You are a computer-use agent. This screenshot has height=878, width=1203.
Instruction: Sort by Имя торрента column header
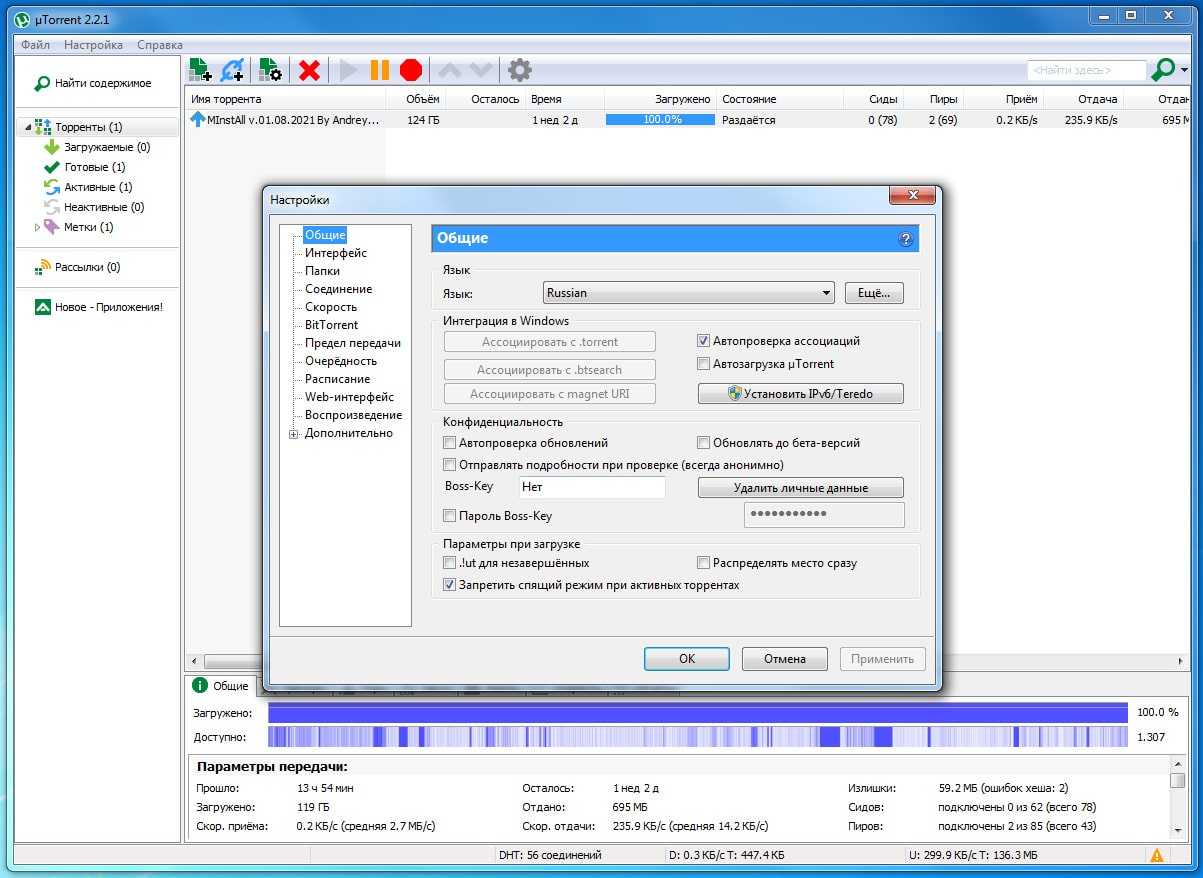click(287, 99)
